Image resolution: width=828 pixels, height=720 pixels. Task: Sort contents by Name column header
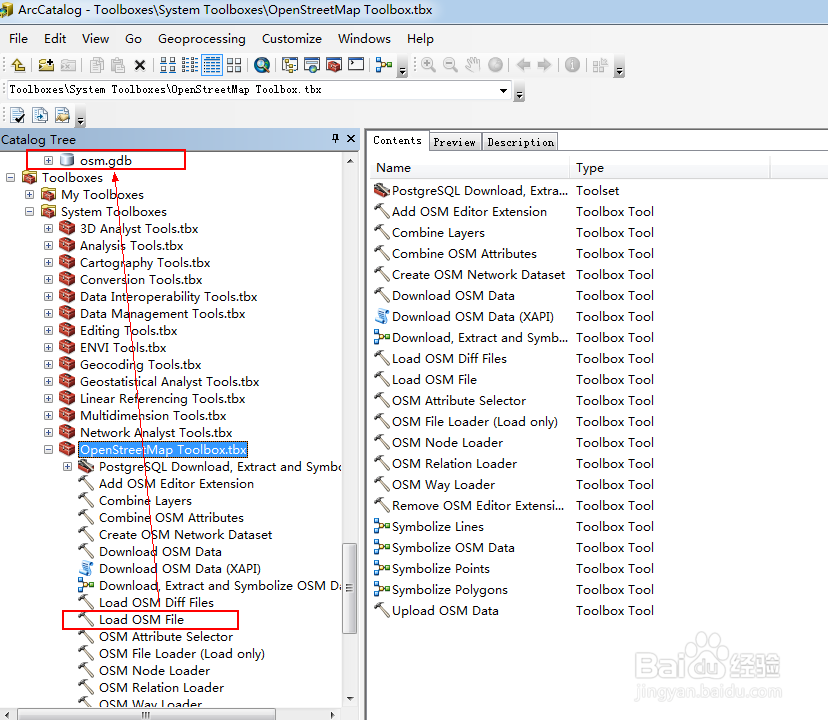[x=469, y=167]
